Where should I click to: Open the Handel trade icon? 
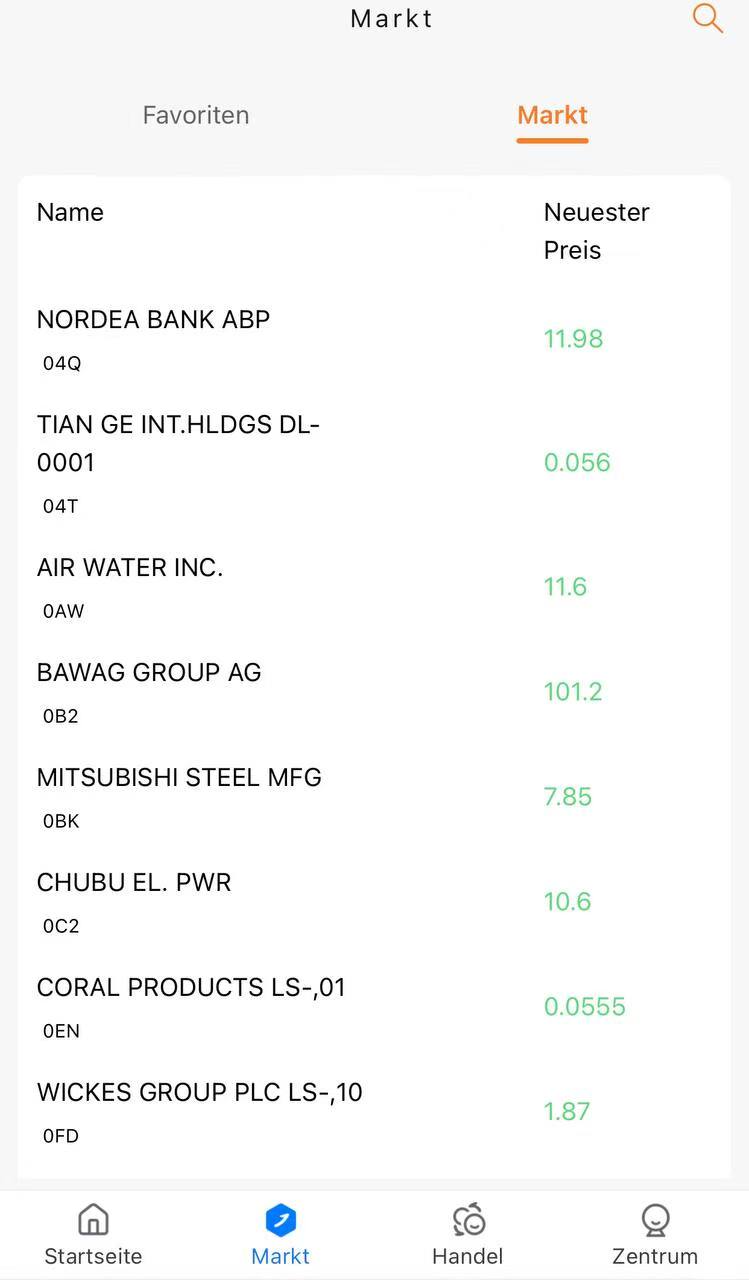click(468, 1220)
